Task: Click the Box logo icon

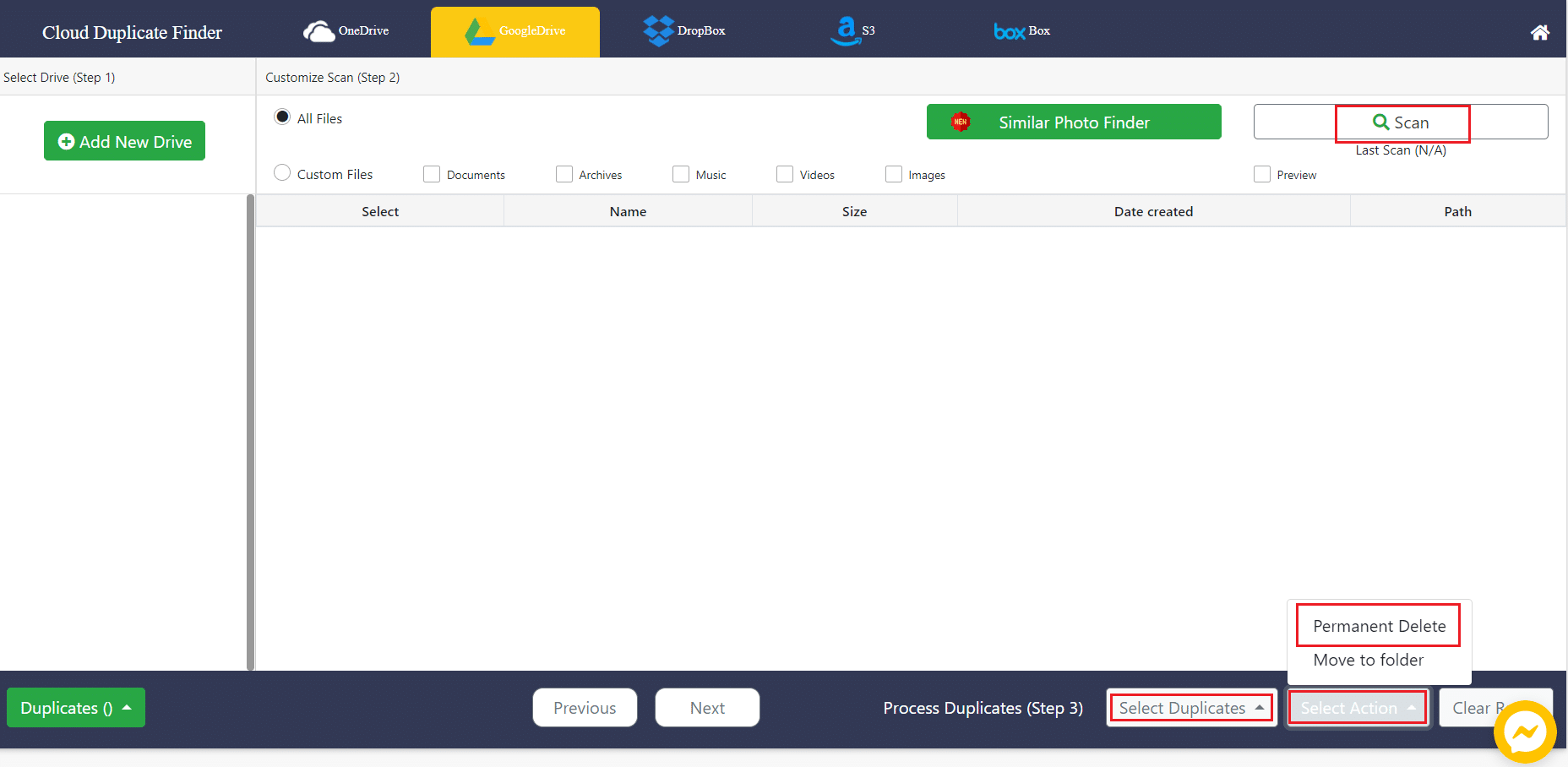Action: (1010, 31)
